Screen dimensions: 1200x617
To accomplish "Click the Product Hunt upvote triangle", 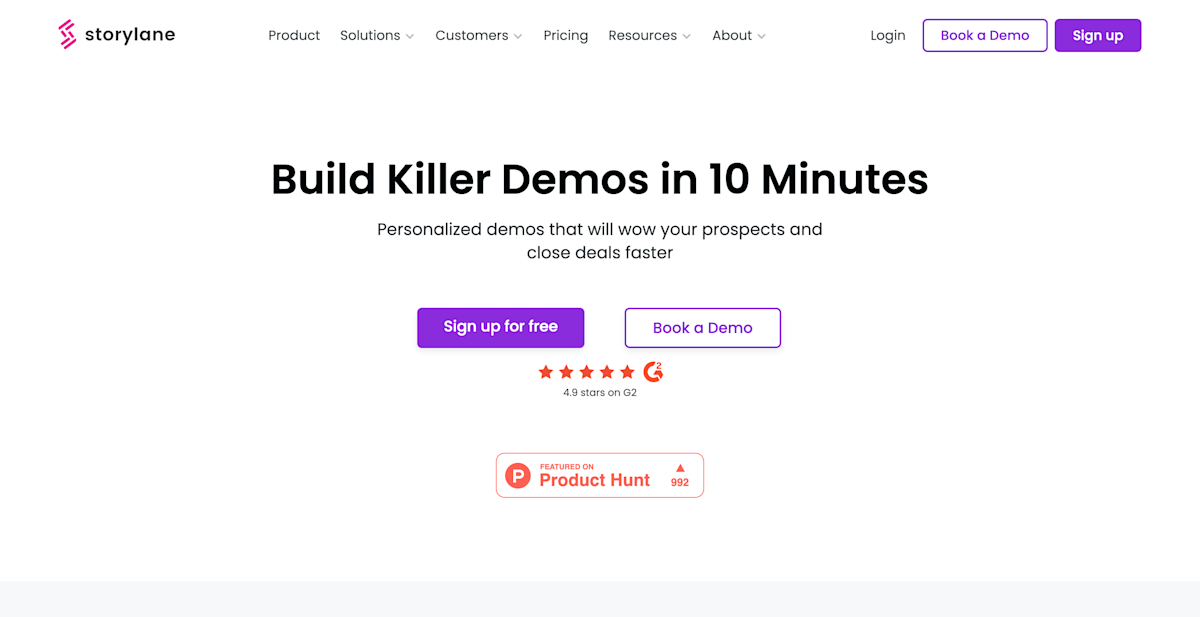I will [680, 467].
